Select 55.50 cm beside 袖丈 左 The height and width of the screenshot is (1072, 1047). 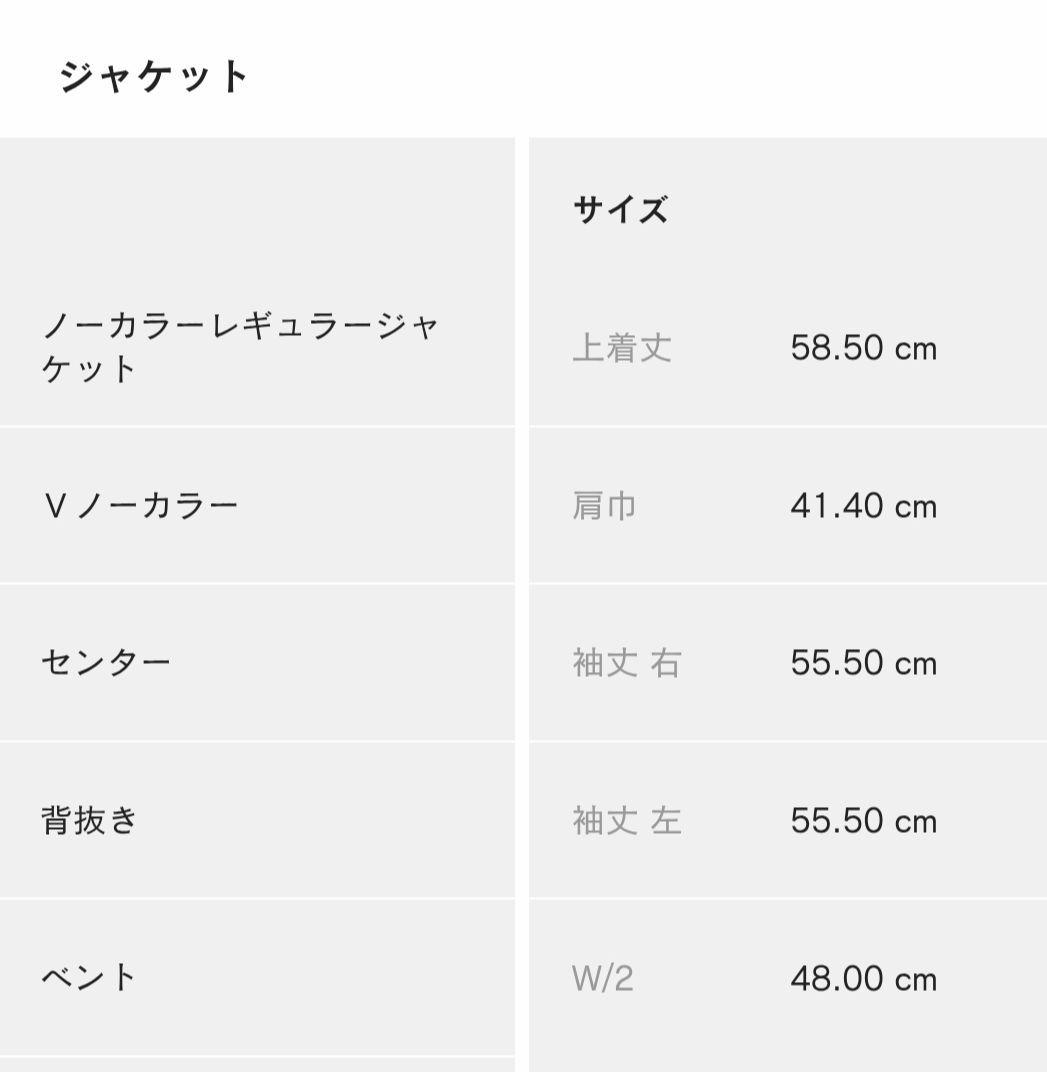click(863, 821)
